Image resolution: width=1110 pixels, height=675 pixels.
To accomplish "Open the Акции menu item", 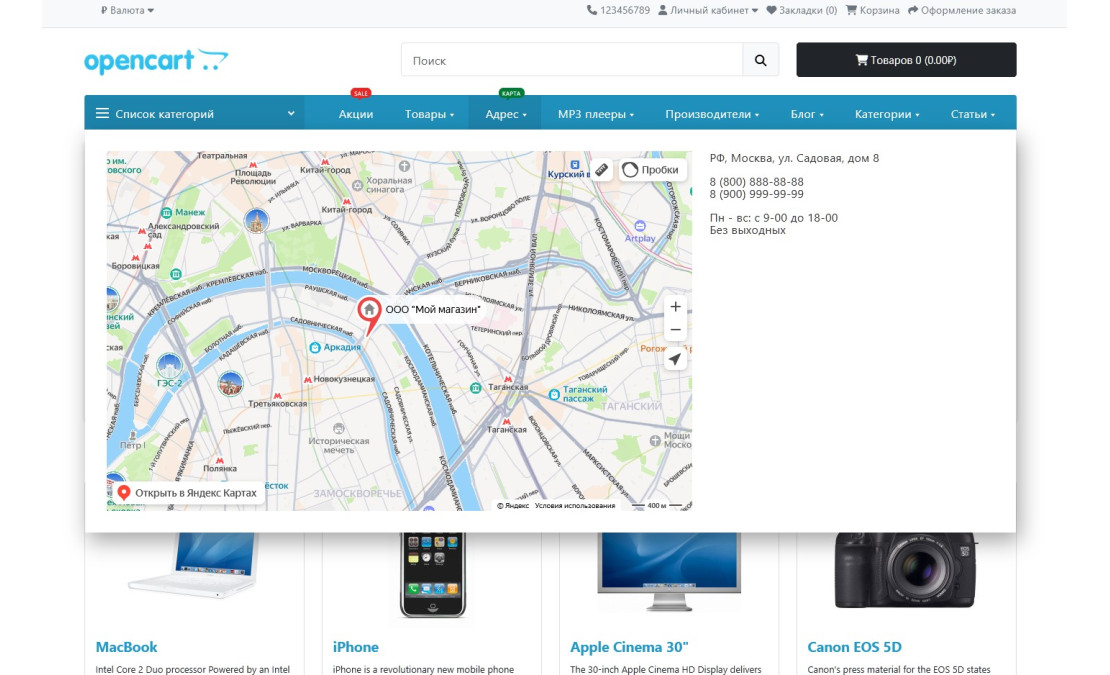I will (x=355, y=114).
